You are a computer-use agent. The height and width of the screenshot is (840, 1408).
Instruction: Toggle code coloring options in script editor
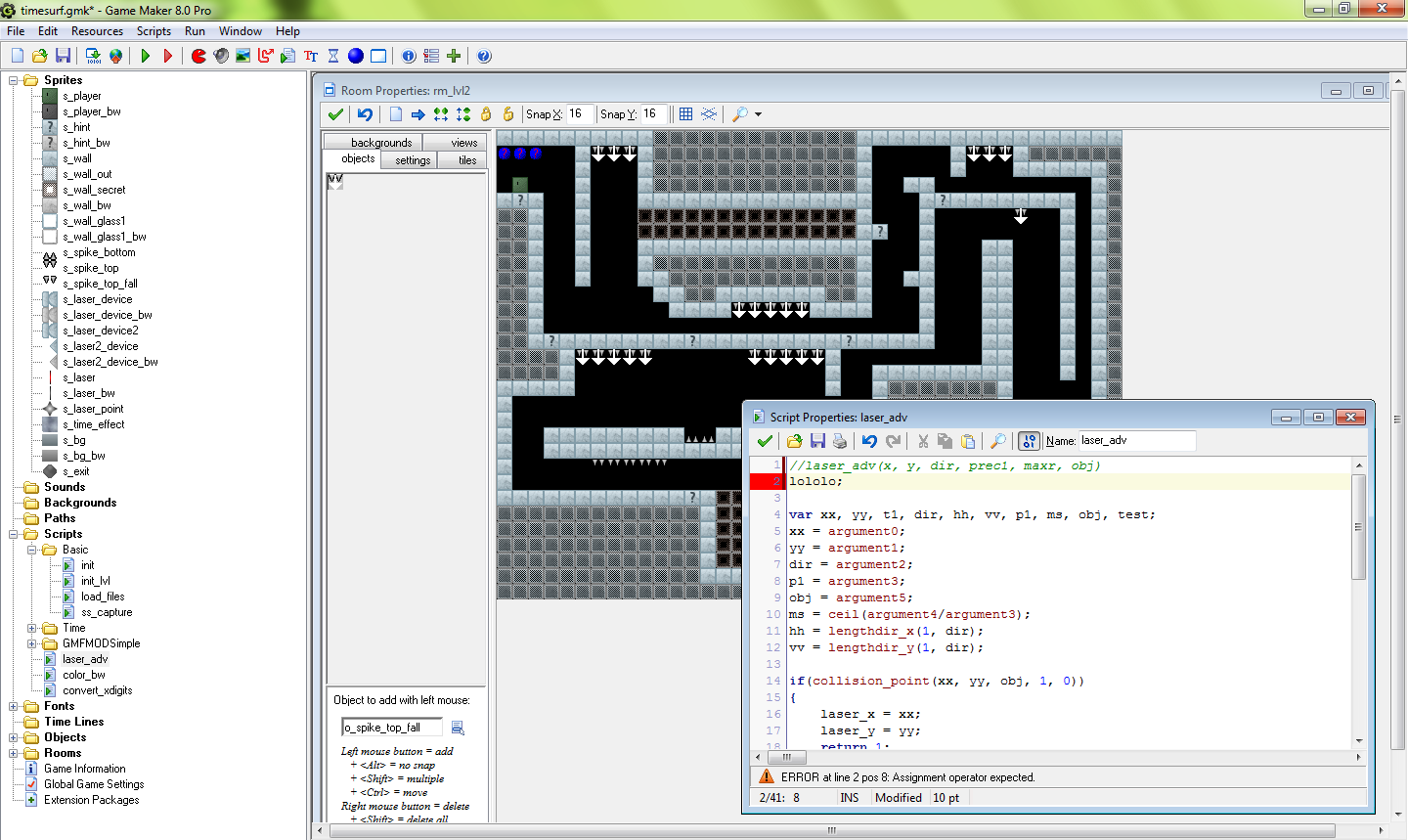pos(1029,441)
